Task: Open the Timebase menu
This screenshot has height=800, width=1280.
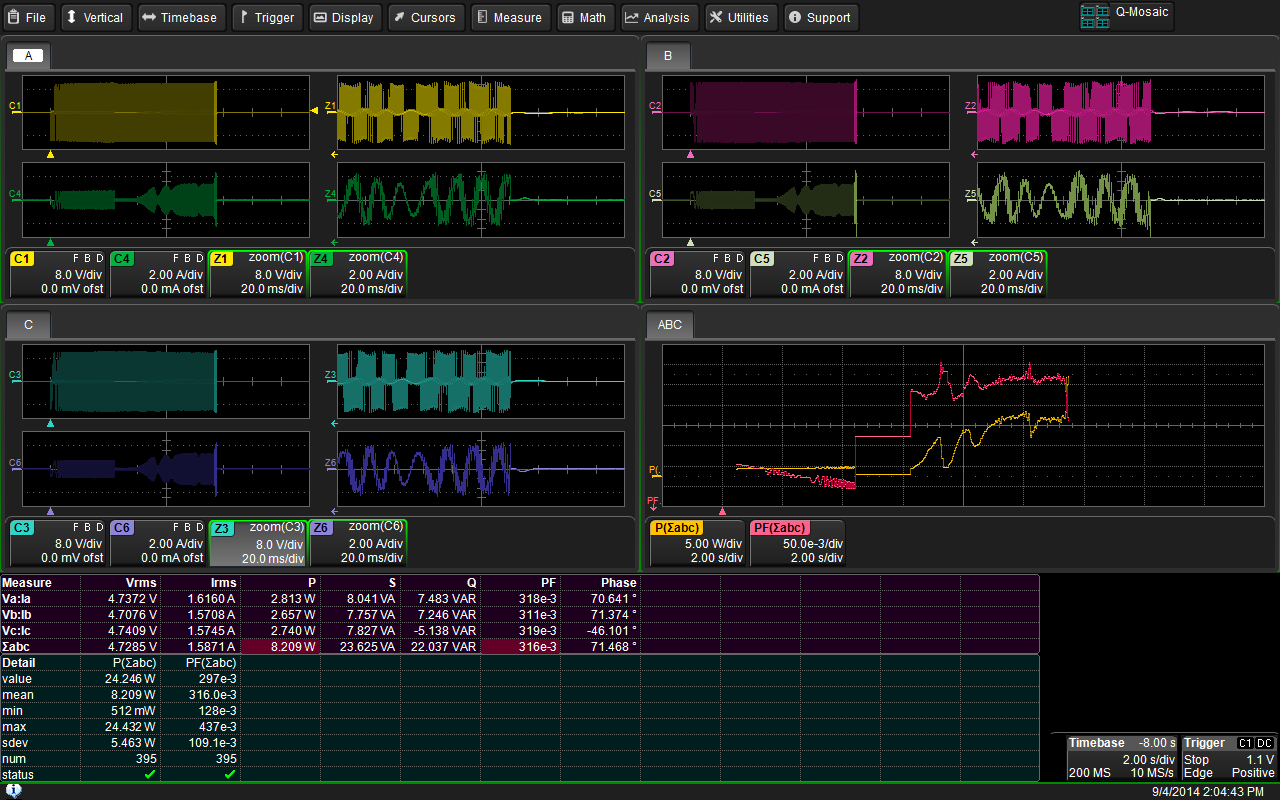Action: [x=180, y=17]
